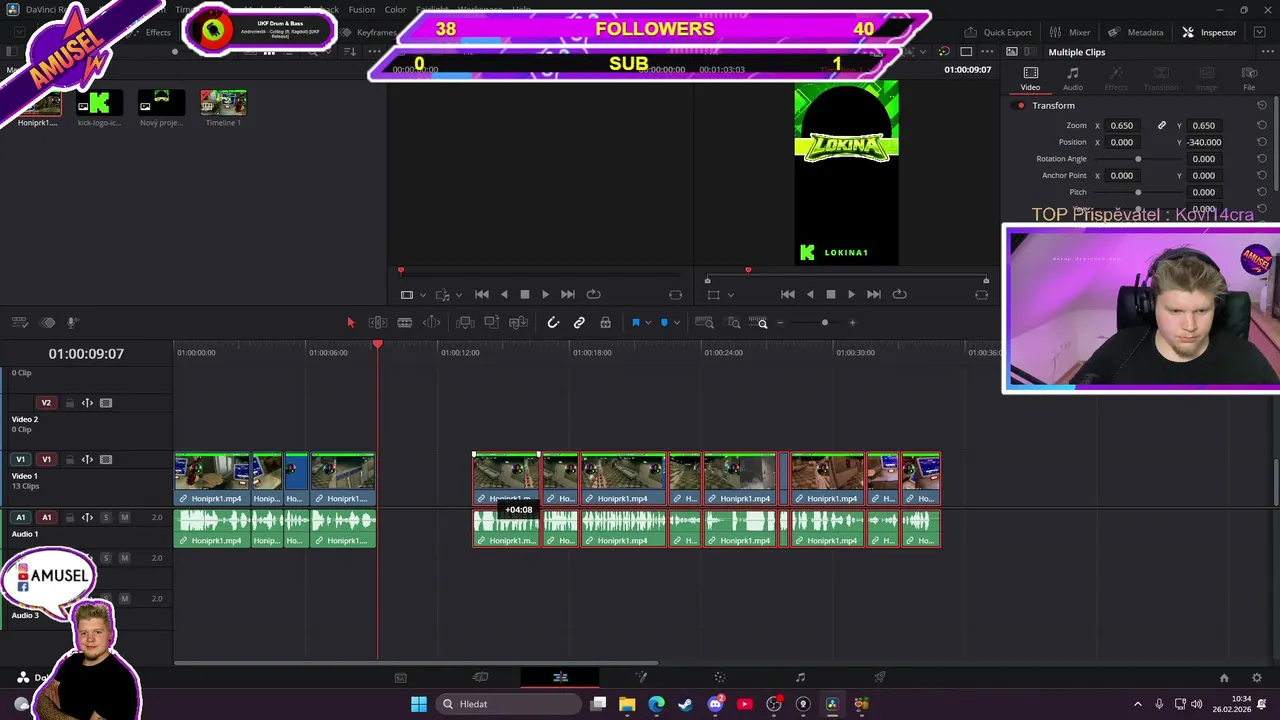Open the Inspector three-dot options menu

coord(1268,52)
